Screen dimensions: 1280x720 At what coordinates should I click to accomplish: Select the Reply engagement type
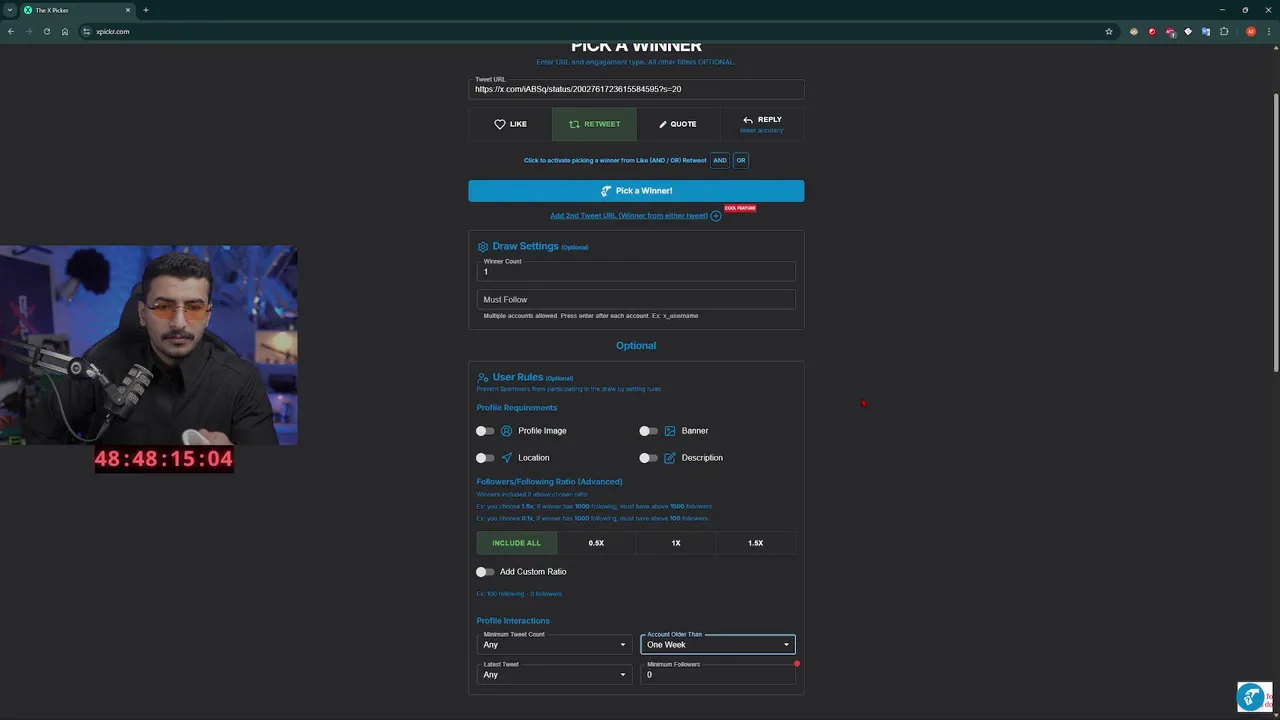[762, 124]
